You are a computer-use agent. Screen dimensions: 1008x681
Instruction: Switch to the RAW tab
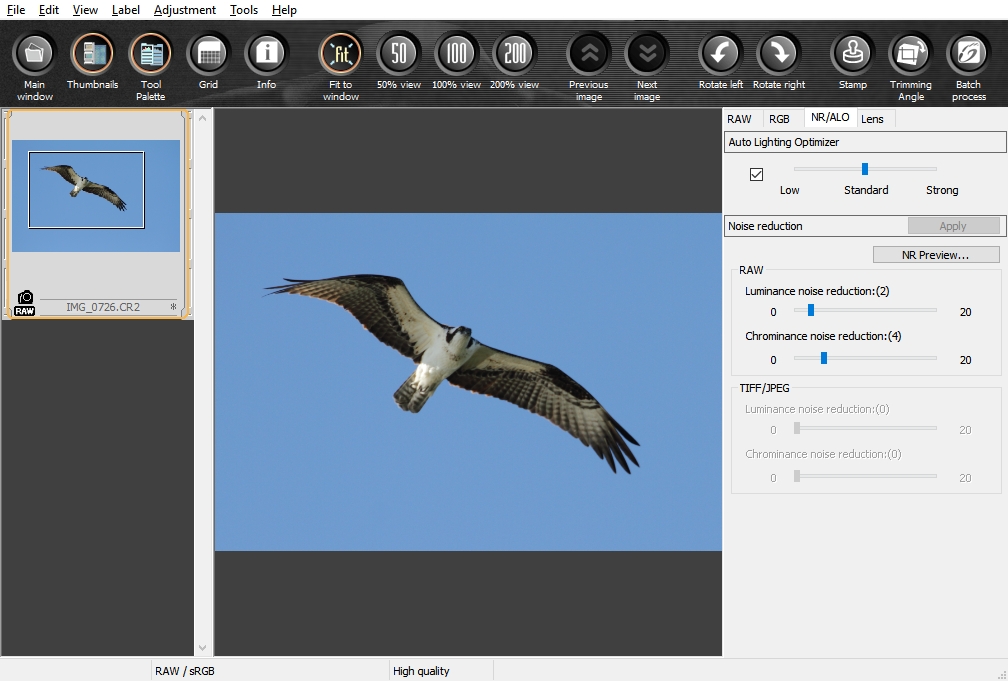pyautogui.click(x=739, y=119)
